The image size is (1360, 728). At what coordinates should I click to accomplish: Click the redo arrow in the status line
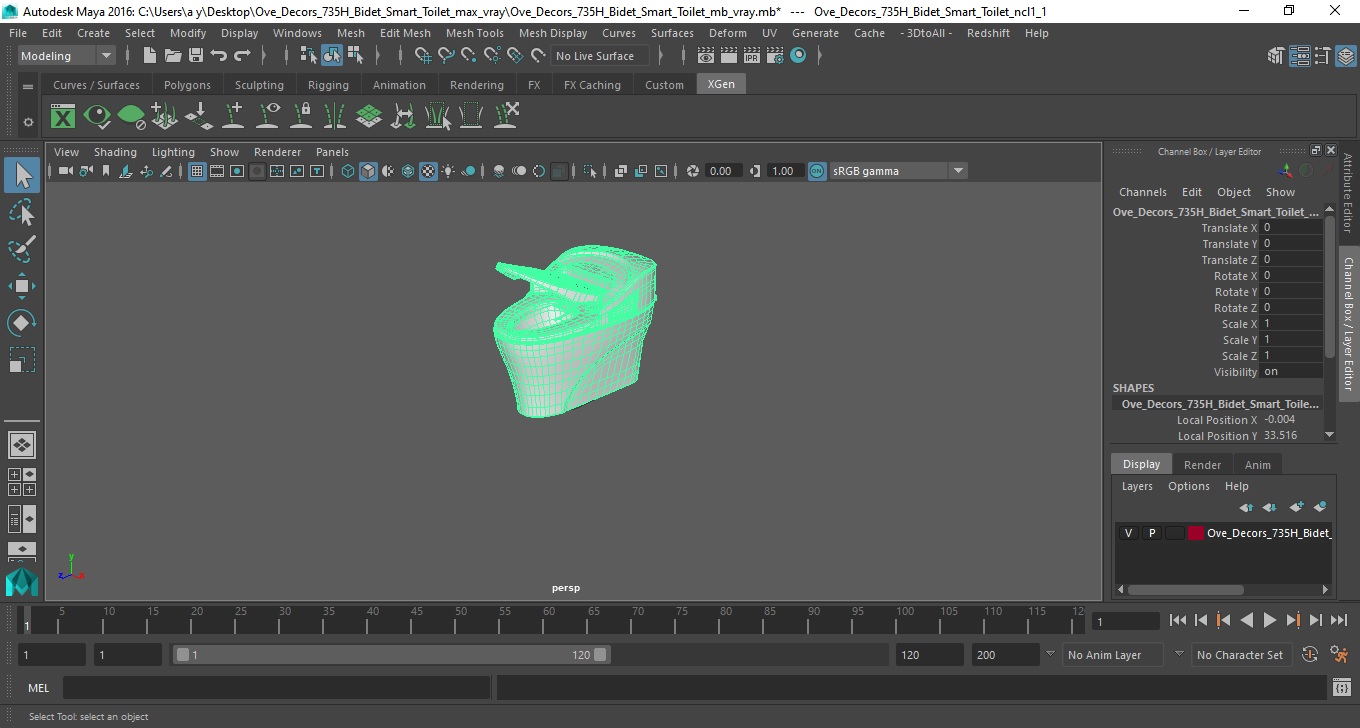pyautogui.click(x=242, y=56)
